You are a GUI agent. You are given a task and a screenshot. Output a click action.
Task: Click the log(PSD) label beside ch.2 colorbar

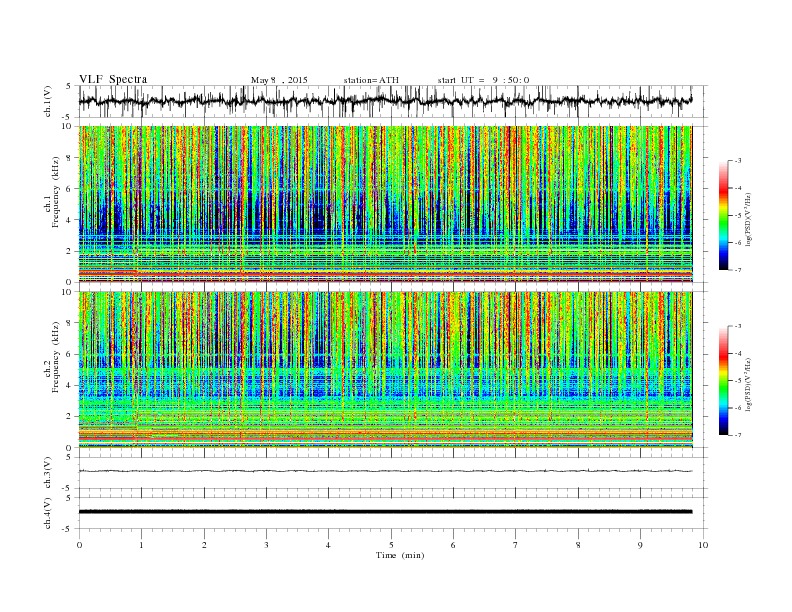[x=748, y=384]
